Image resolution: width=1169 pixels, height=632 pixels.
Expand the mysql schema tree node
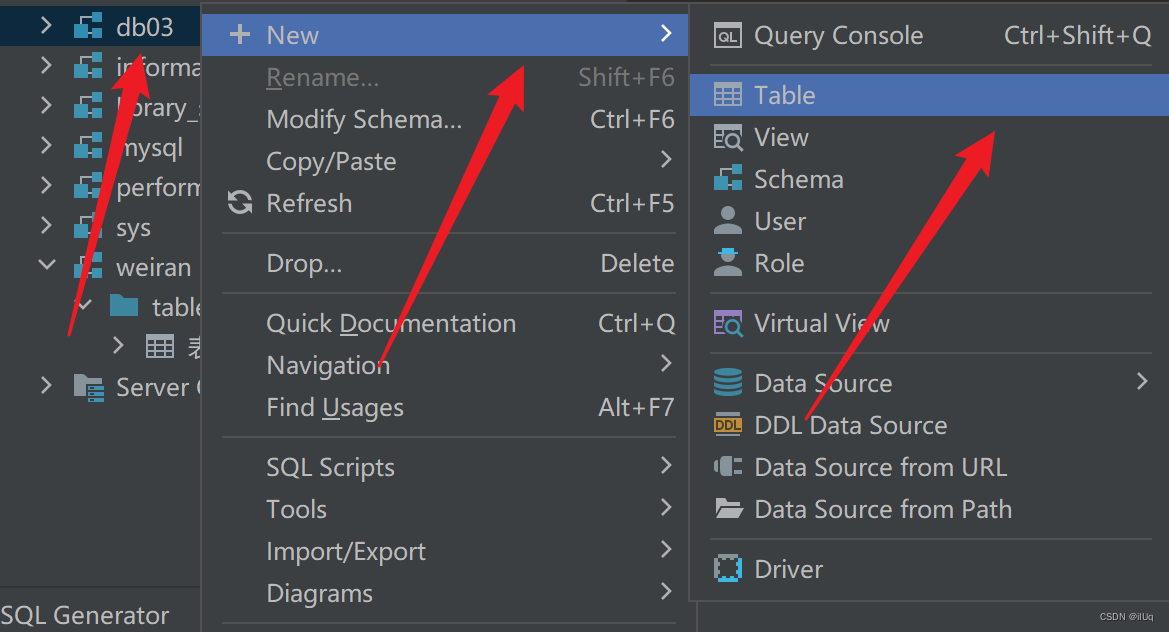(x=45, y=147)
